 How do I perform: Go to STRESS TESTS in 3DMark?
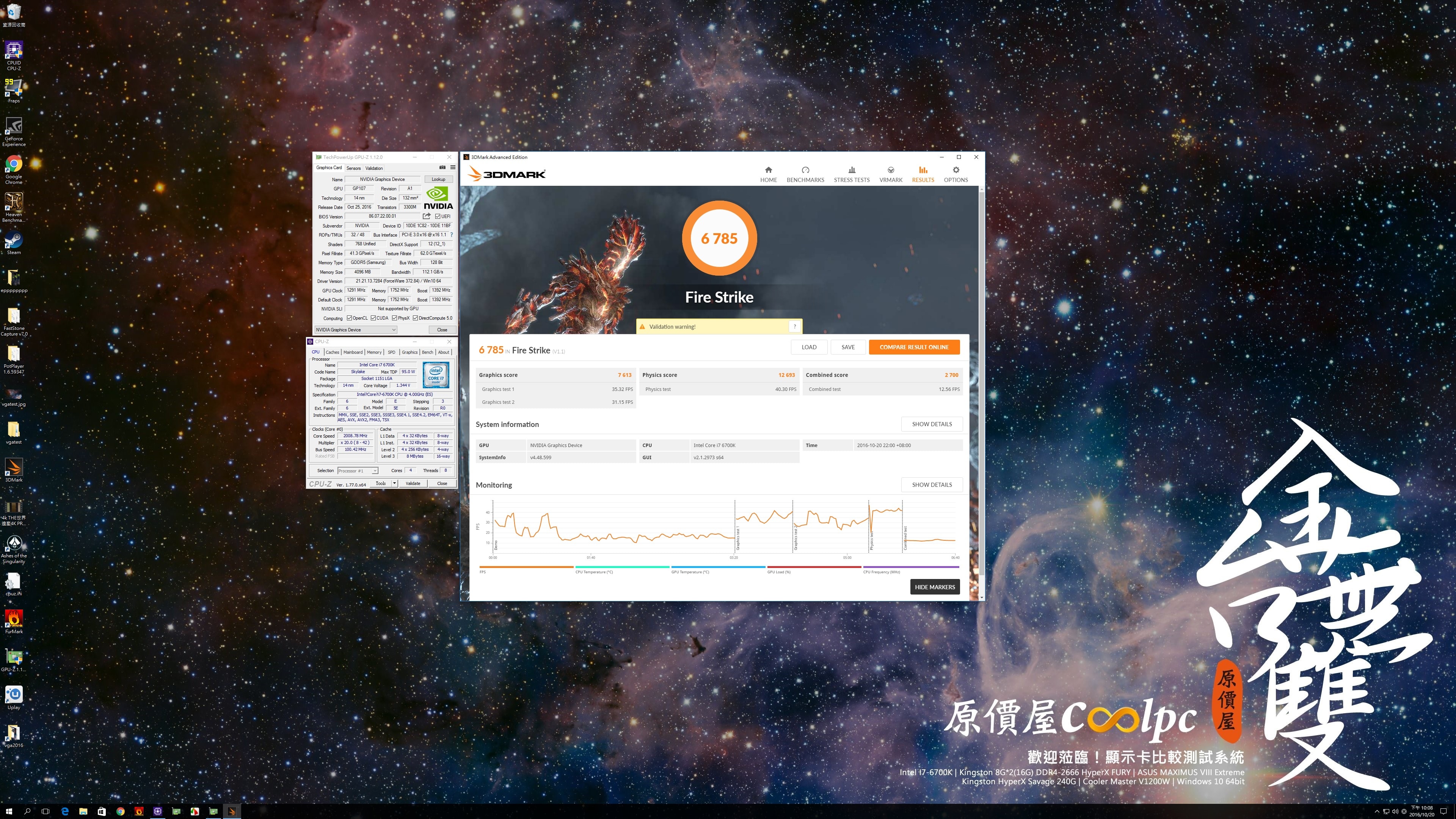852,174
